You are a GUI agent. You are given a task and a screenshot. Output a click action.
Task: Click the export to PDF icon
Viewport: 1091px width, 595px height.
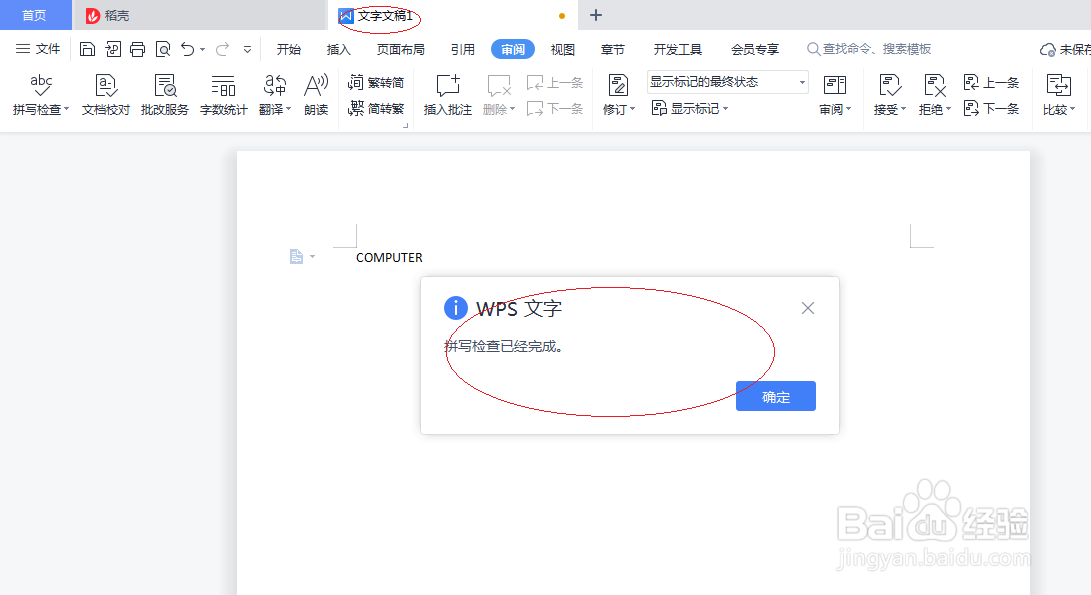[113, 49]
